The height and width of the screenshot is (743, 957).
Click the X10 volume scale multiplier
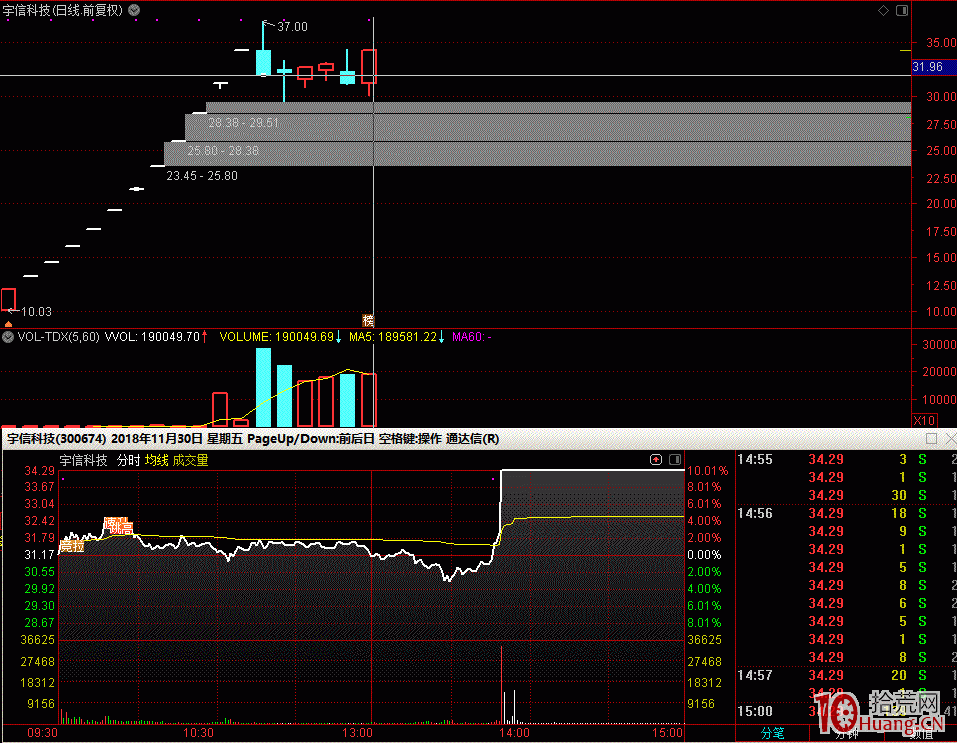point(927,420)
